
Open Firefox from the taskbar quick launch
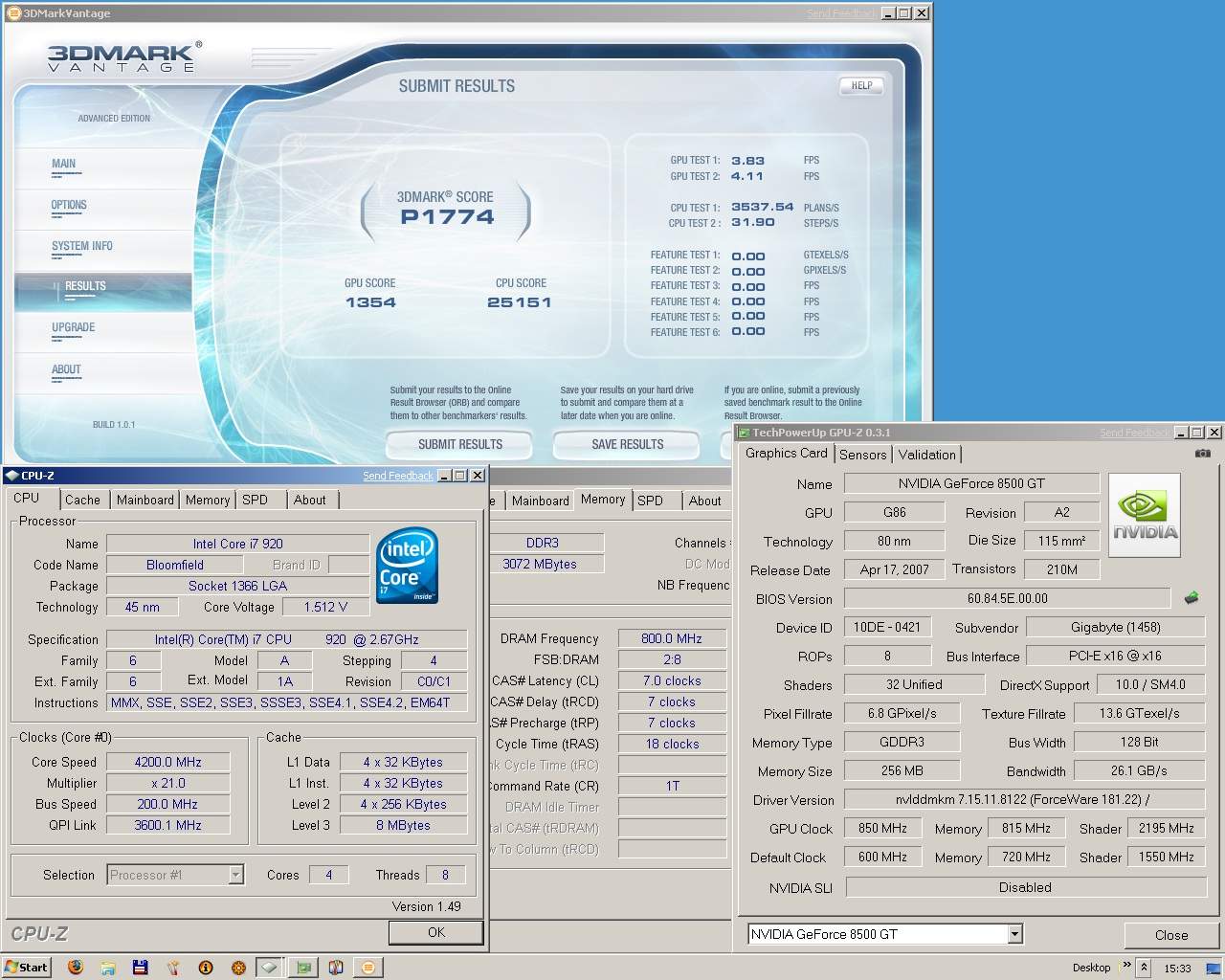point(76,968)
